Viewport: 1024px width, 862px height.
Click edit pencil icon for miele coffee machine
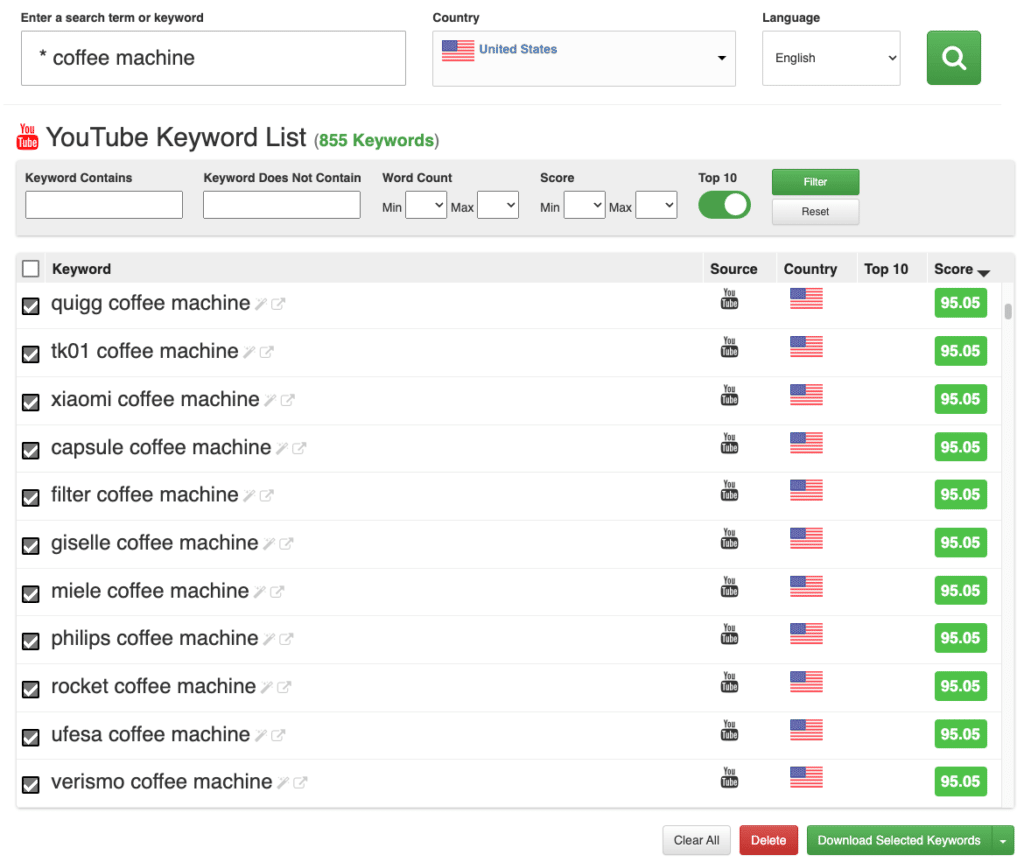pos(259,592)
